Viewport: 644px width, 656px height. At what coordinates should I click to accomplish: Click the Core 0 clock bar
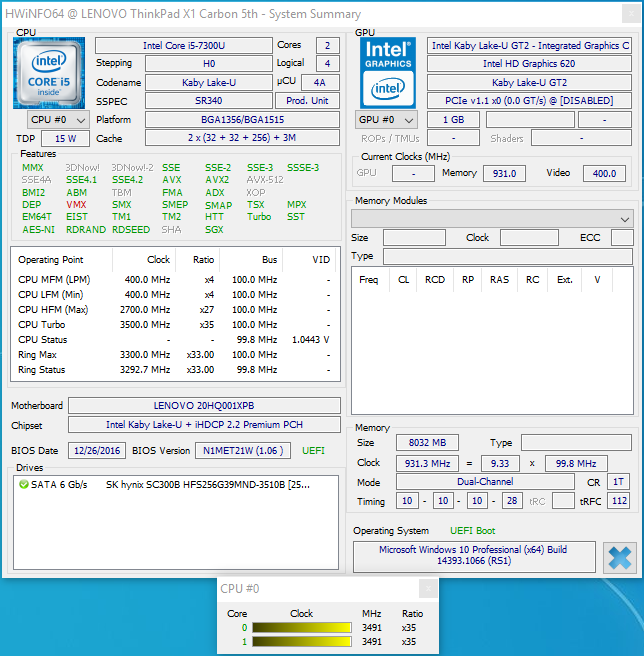(302, 628)
